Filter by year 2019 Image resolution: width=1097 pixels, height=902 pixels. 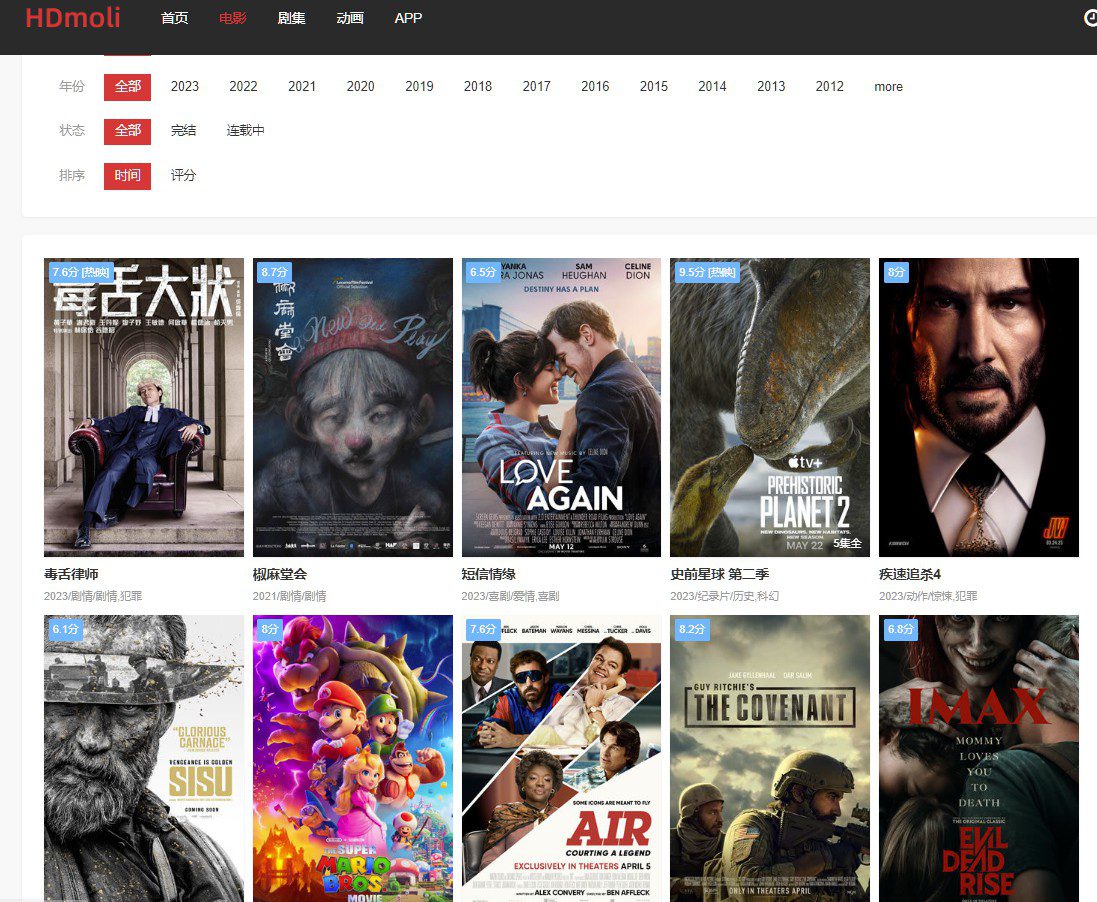click(419, 87)
